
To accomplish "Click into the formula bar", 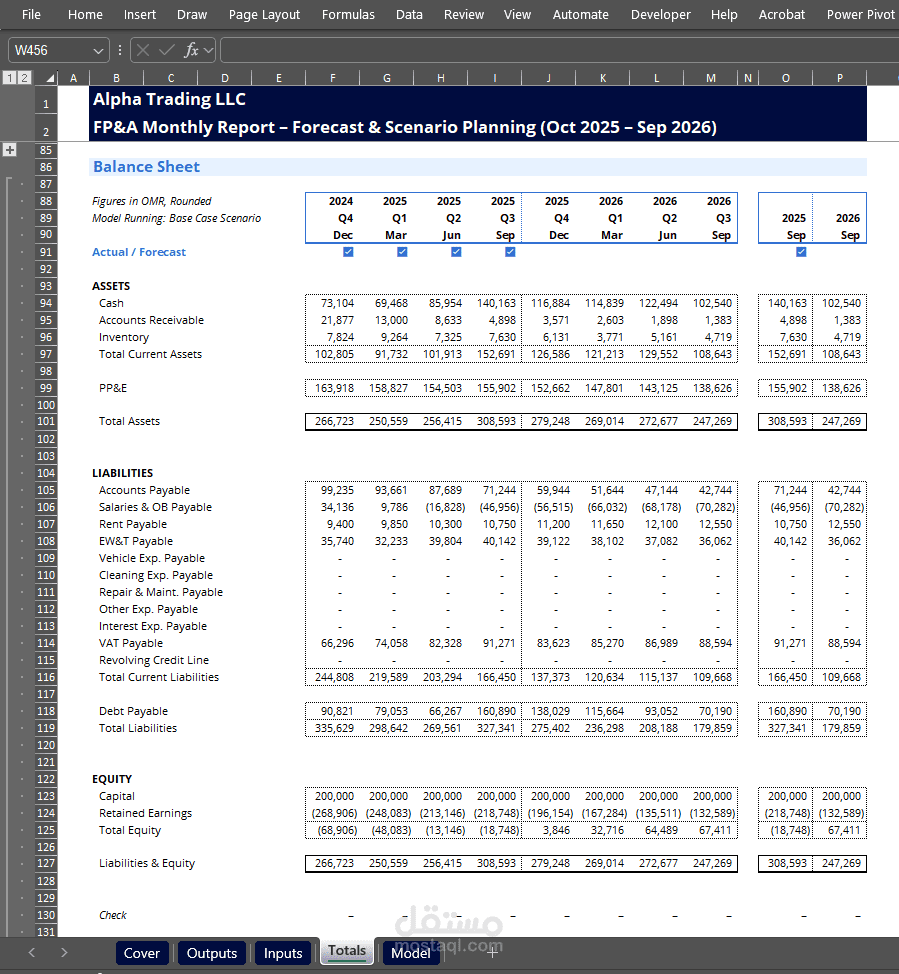I will (559, 50).
